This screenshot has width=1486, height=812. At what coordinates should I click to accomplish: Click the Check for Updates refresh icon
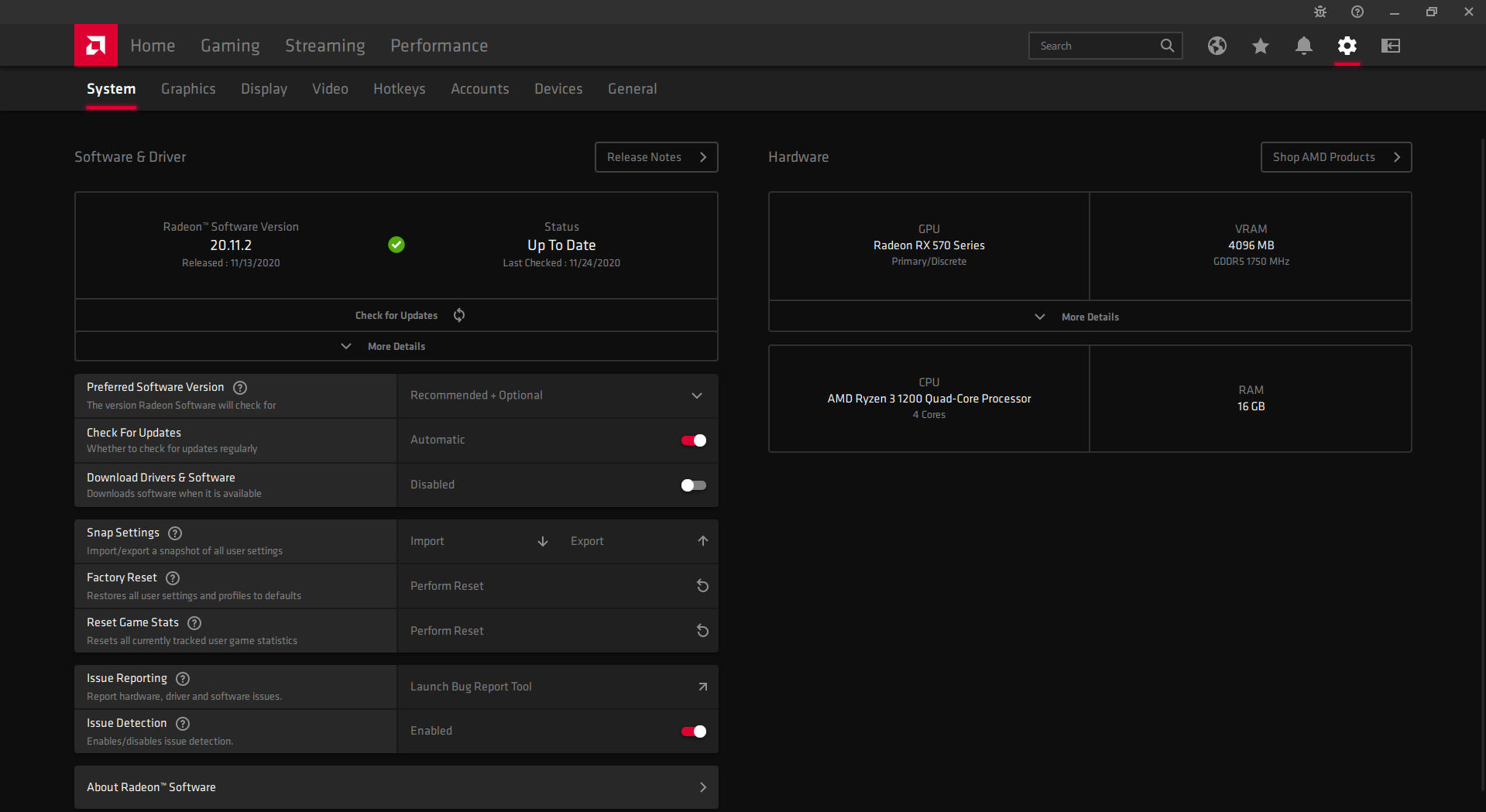[459, 315]
